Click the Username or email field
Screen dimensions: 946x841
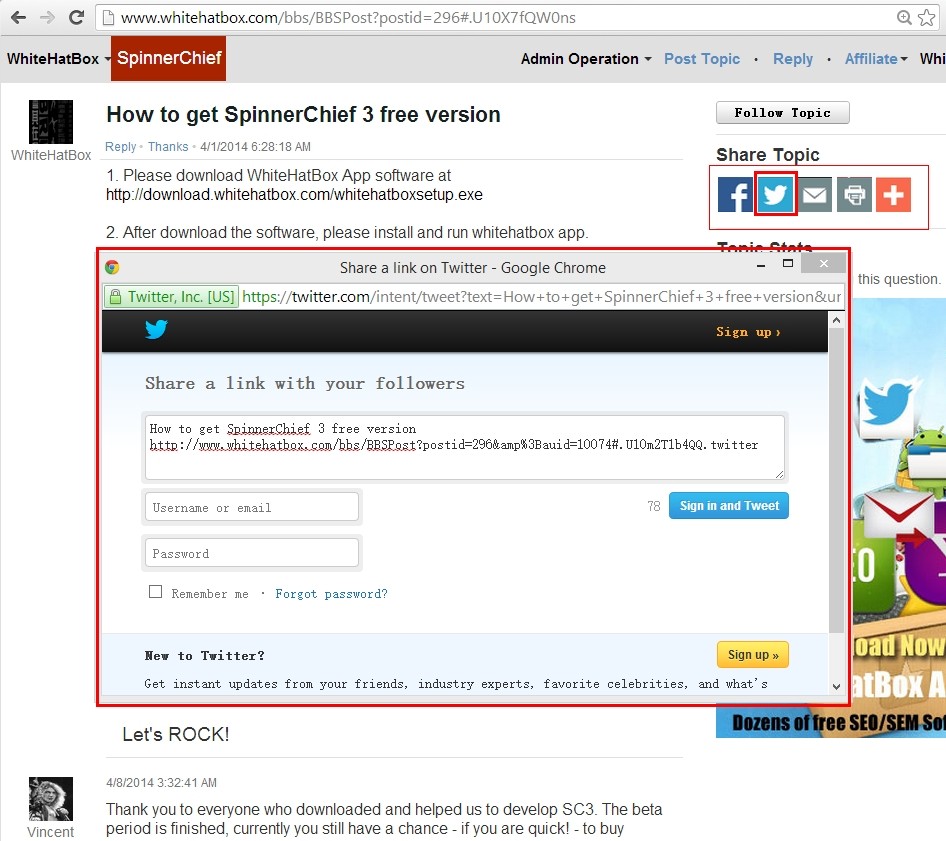(x=251, y=507)
